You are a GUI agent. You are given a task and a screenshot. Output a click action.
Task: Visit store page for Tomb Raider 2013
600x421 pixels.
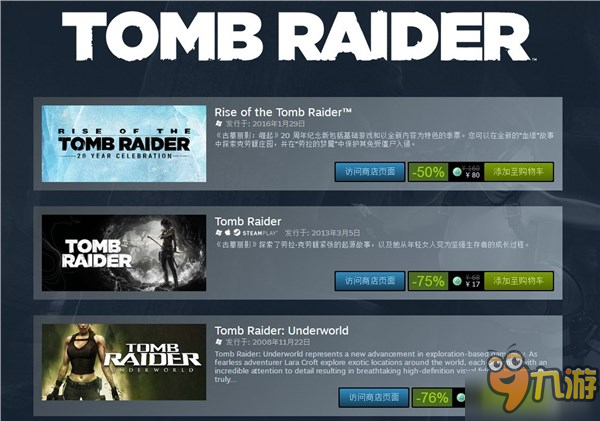point(370,281)
